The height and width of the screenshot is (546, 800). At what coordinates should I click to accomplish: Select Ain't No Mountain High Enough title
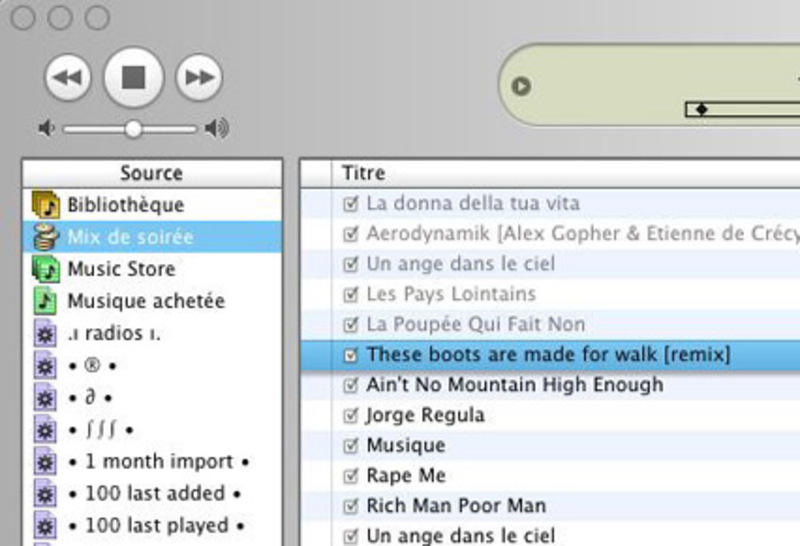pos(515,385)
